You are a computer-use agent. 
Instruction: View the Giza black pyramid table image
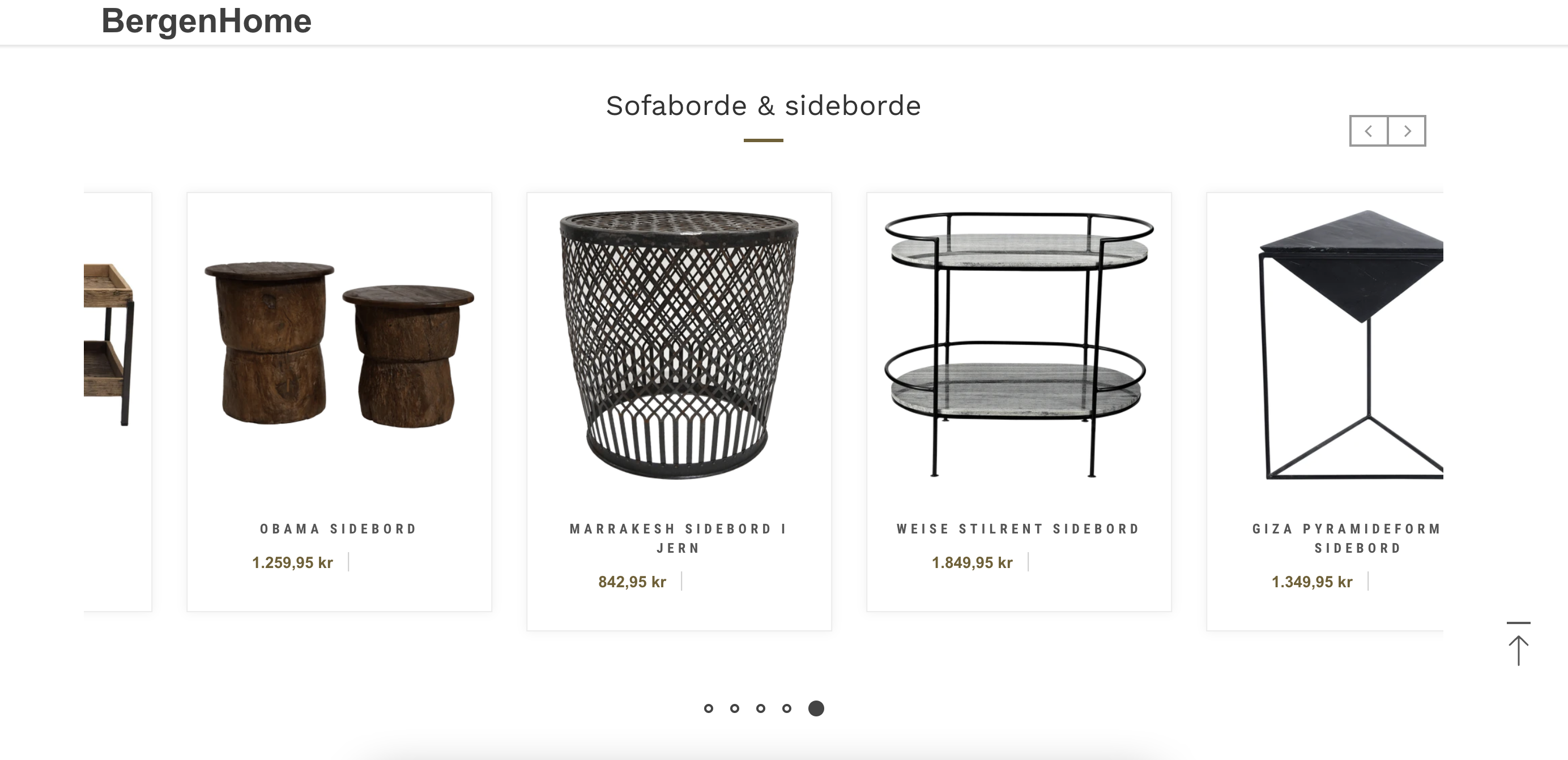pyautogui.click(x=1351, y=344)
